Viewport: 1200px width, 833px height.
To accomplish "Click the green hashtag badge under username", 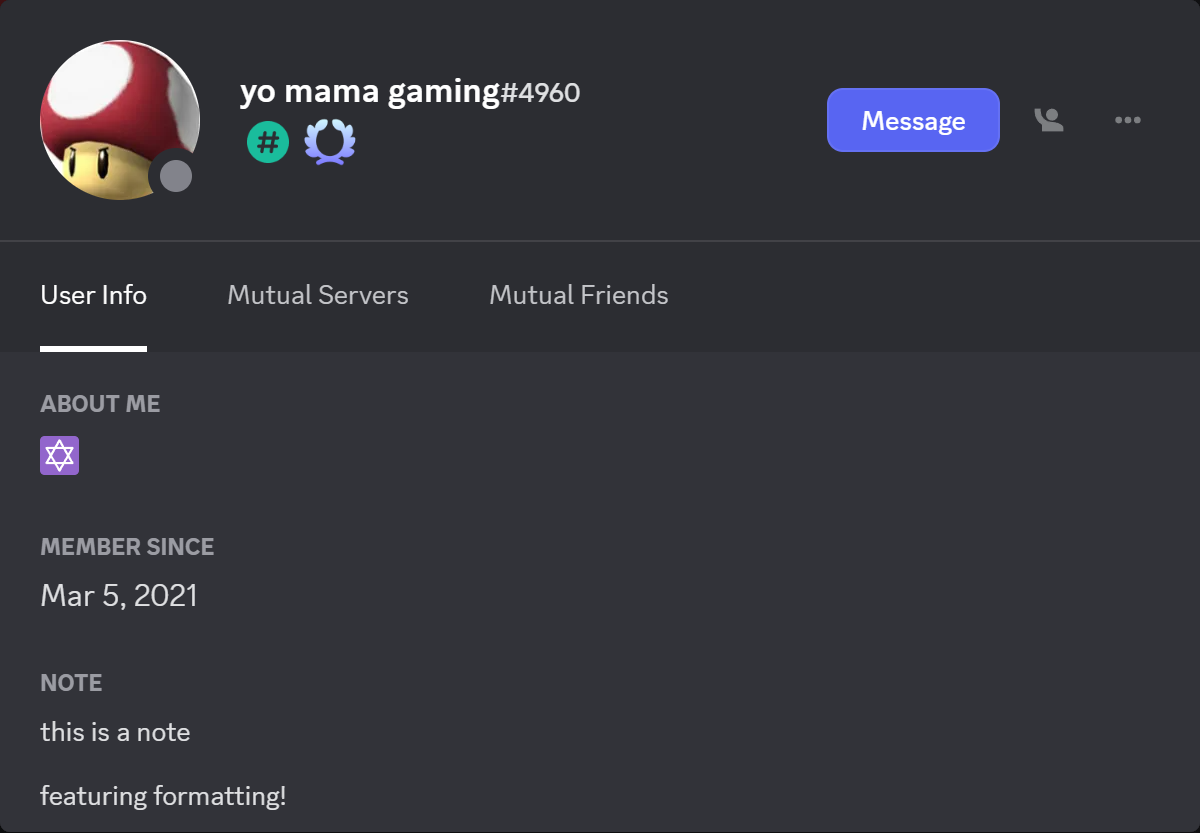I will [267, 142].
